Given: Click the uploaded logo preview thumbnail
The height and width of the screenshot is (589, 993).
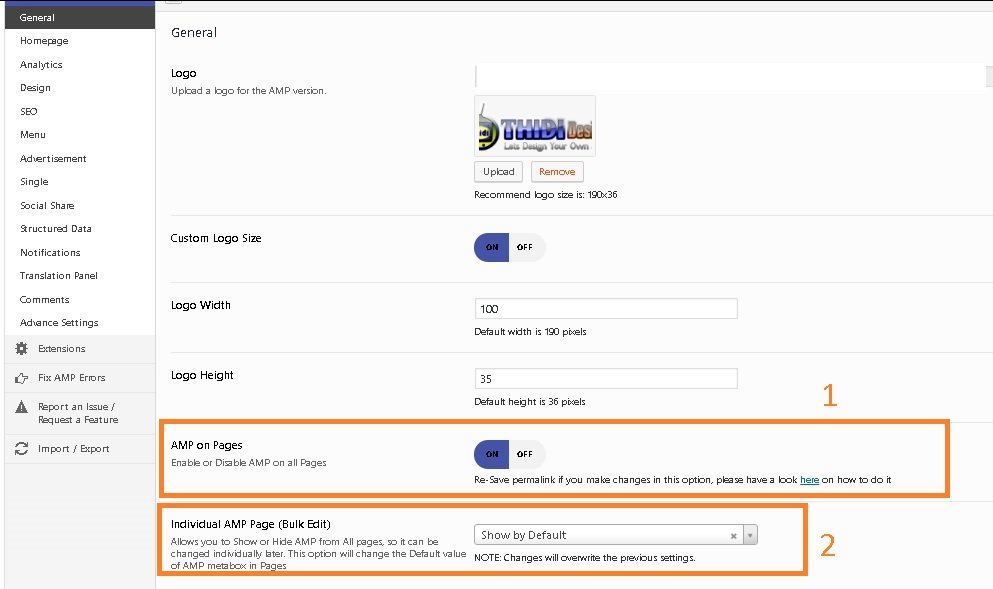Looking at the screenshot, I should click(535, 126).
